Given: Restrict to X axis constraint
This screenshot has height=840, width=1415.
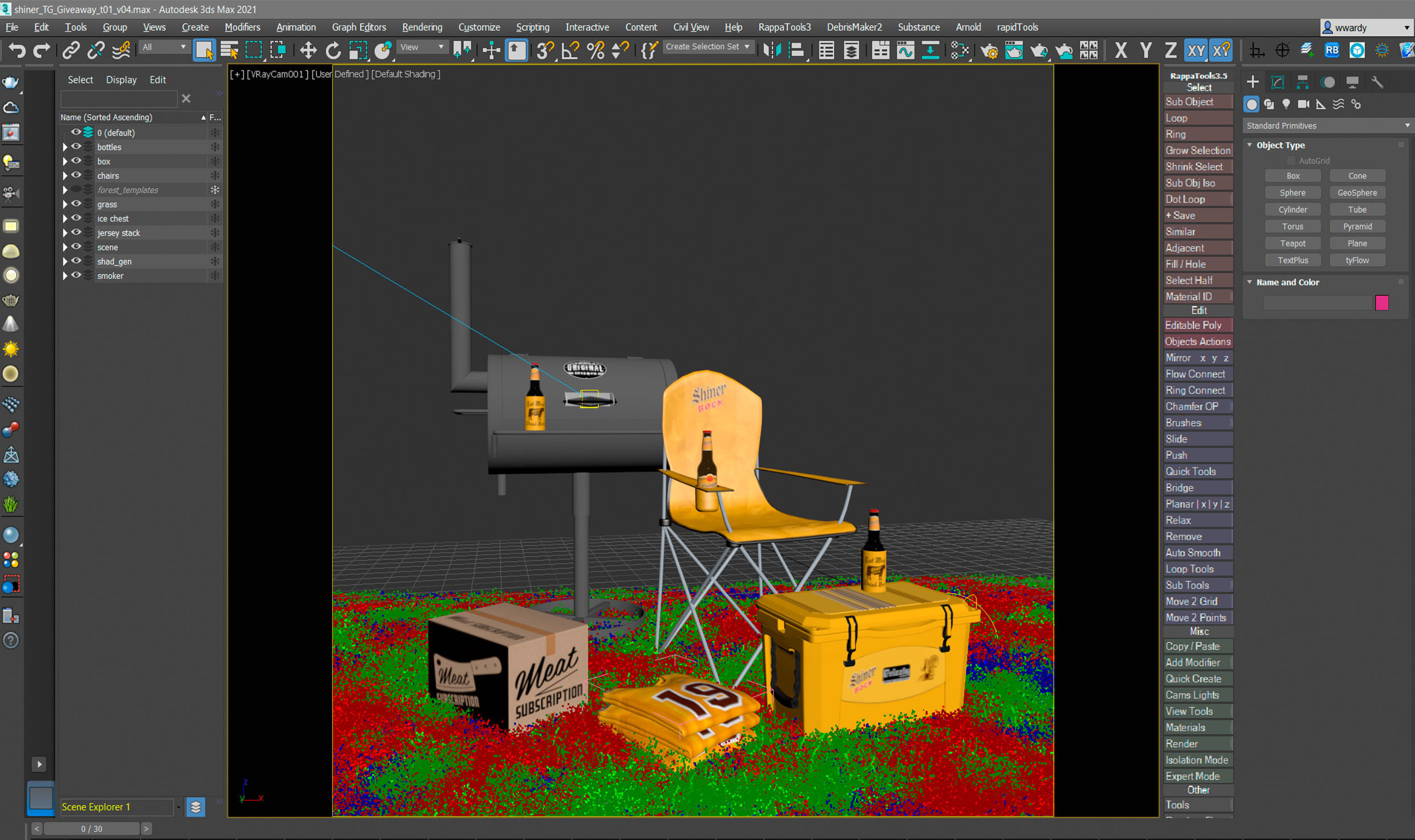Looking at the screenshot, I should click(1120, 50).
